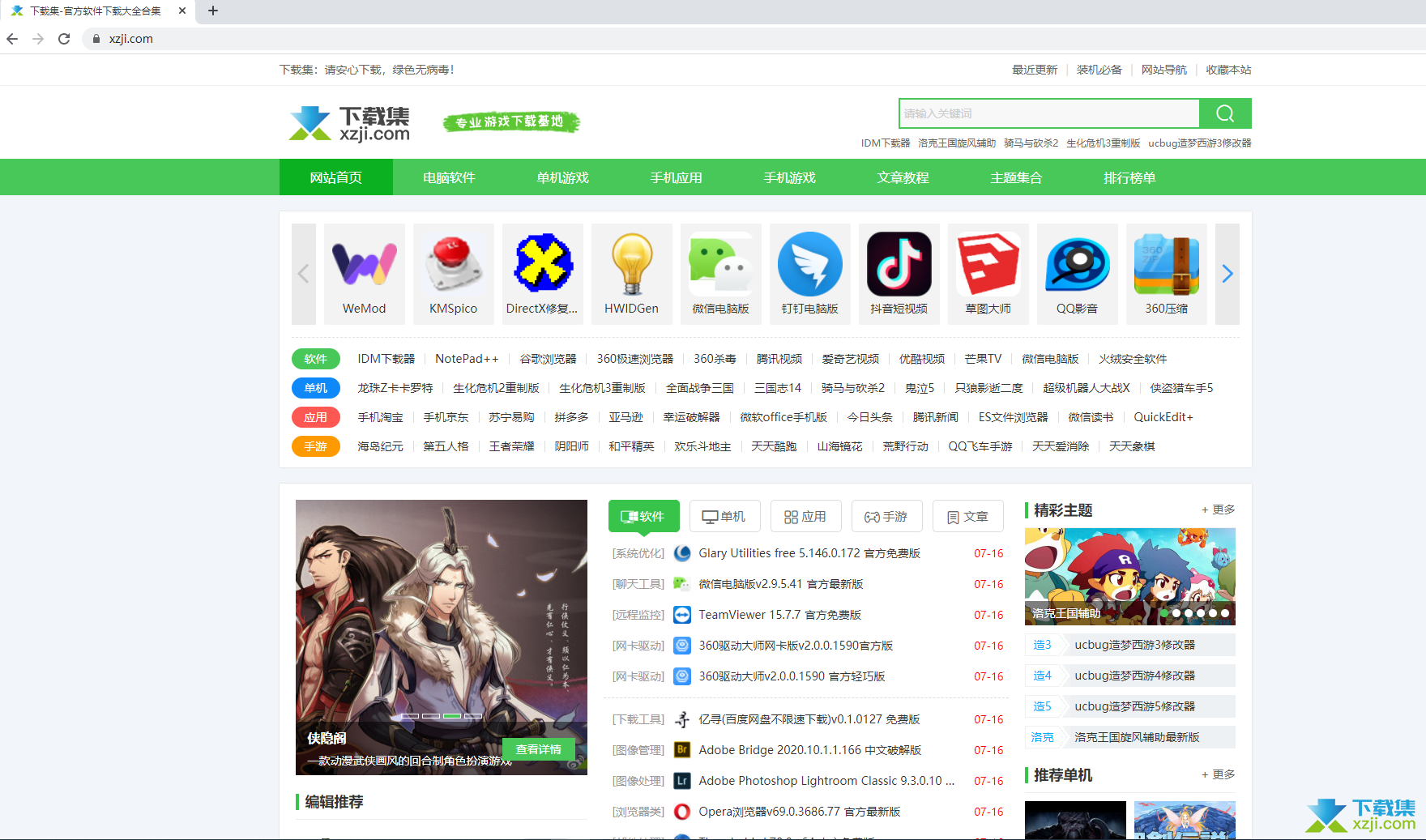This screenshot has width=1426, height=840.
Task: Open the DirectX repair tool icon
Action: coord(543,264)
